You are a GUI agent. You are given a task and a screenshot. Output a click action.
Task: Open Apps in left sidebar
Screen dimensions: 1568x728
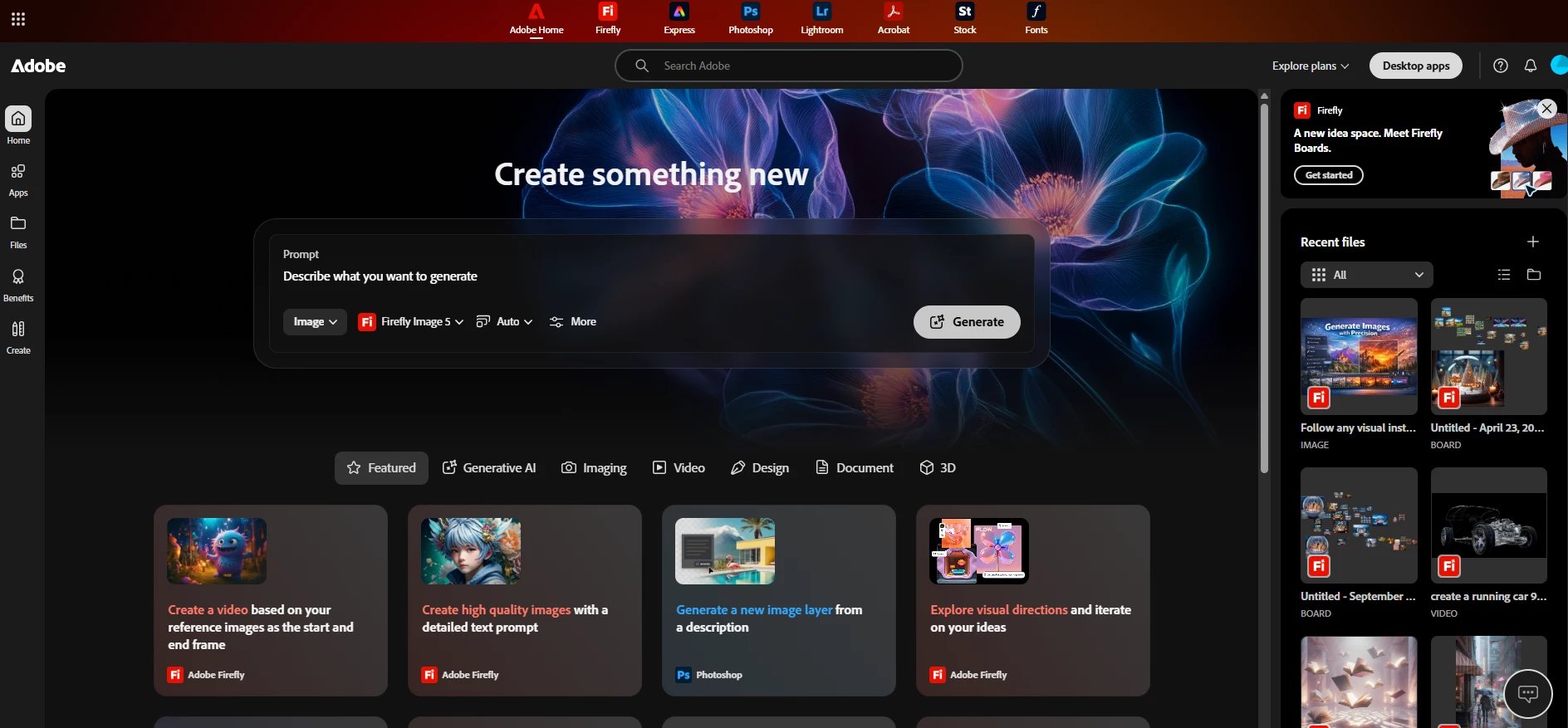click(x=18, y=179)
